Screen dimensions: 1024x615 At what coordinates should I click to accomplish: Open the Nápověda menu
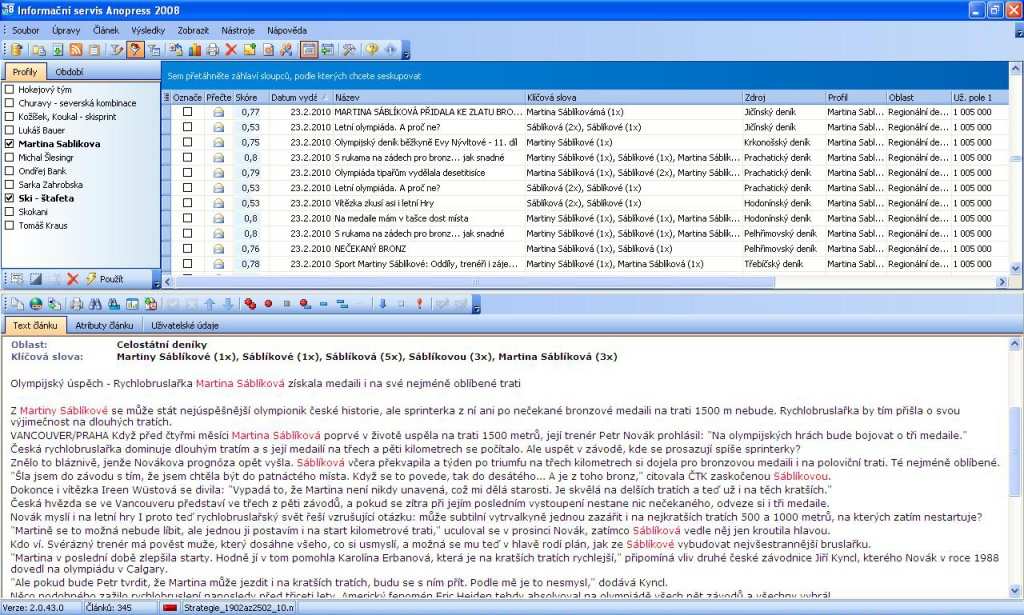[287, 30]
